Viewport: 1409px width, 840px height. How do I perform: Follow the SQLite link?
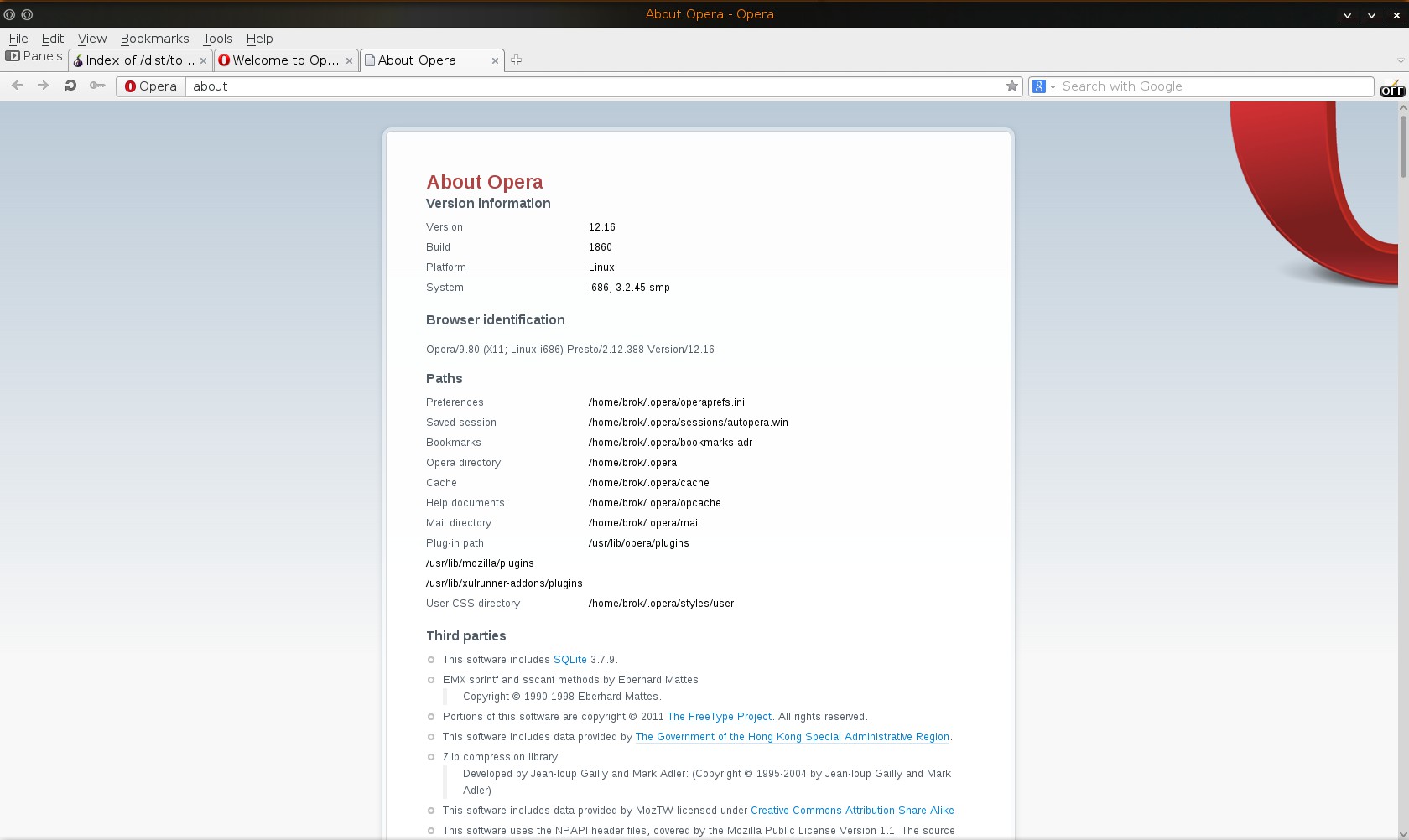[569, 660]
